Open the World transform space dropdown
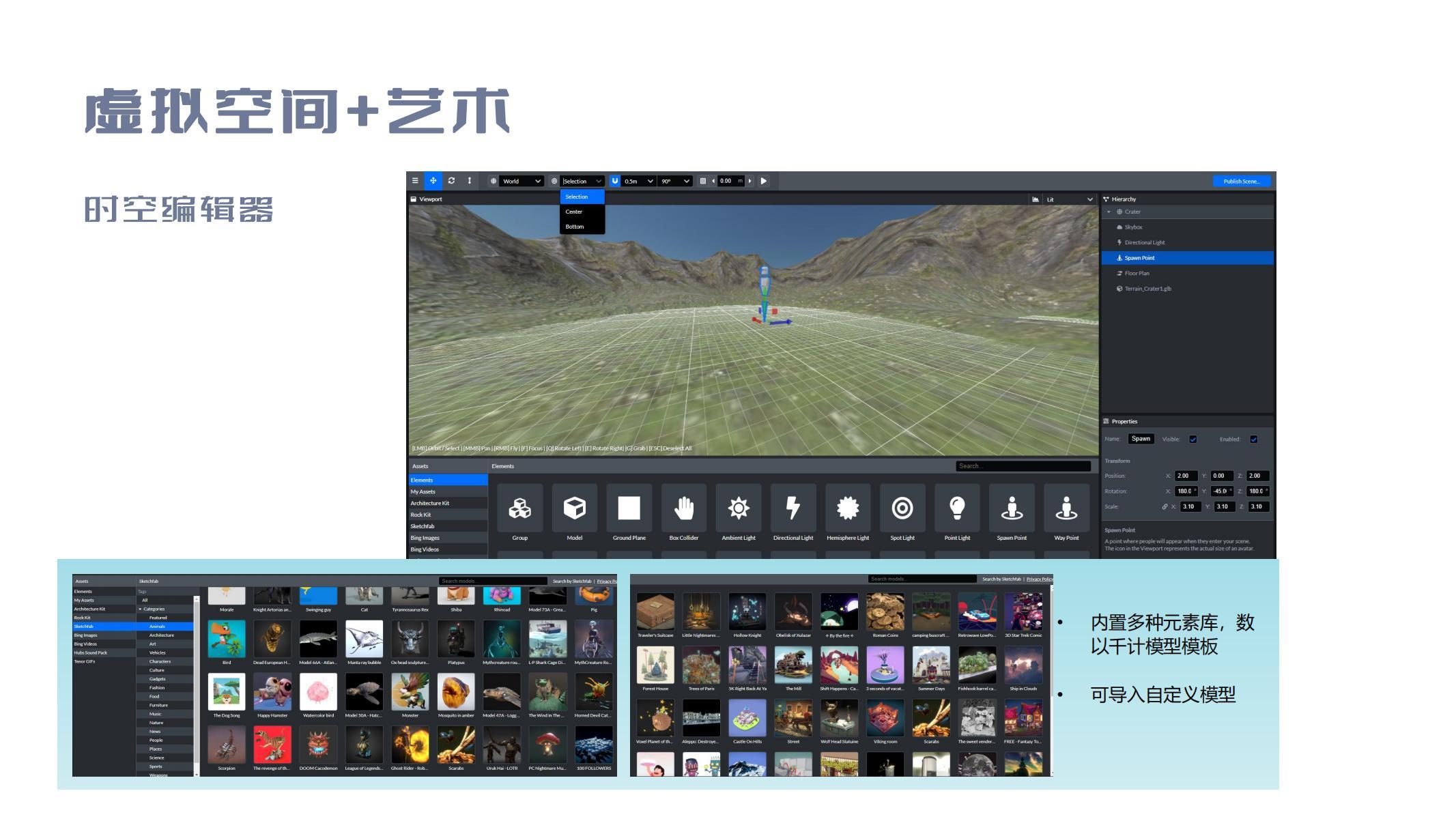Screen dimensions: 1456x819 tap(522, 182)
